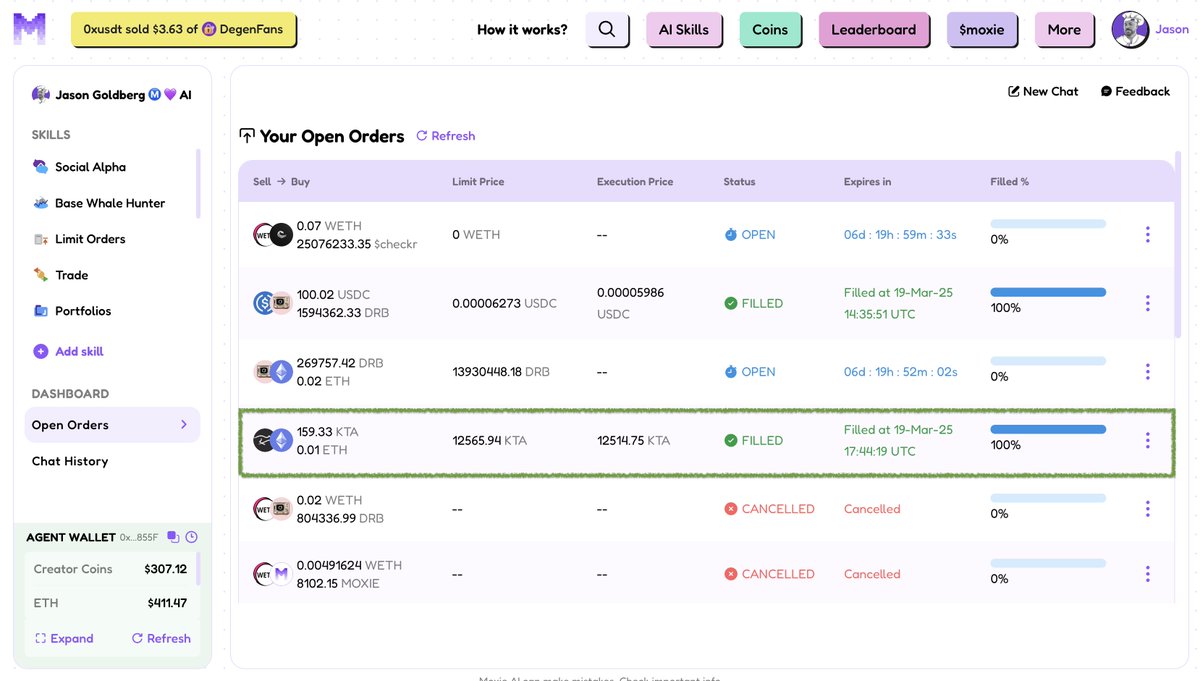Click the Limit Price column header
Image resolution: width=1200 pixels, height=681 pixels.
478,182
